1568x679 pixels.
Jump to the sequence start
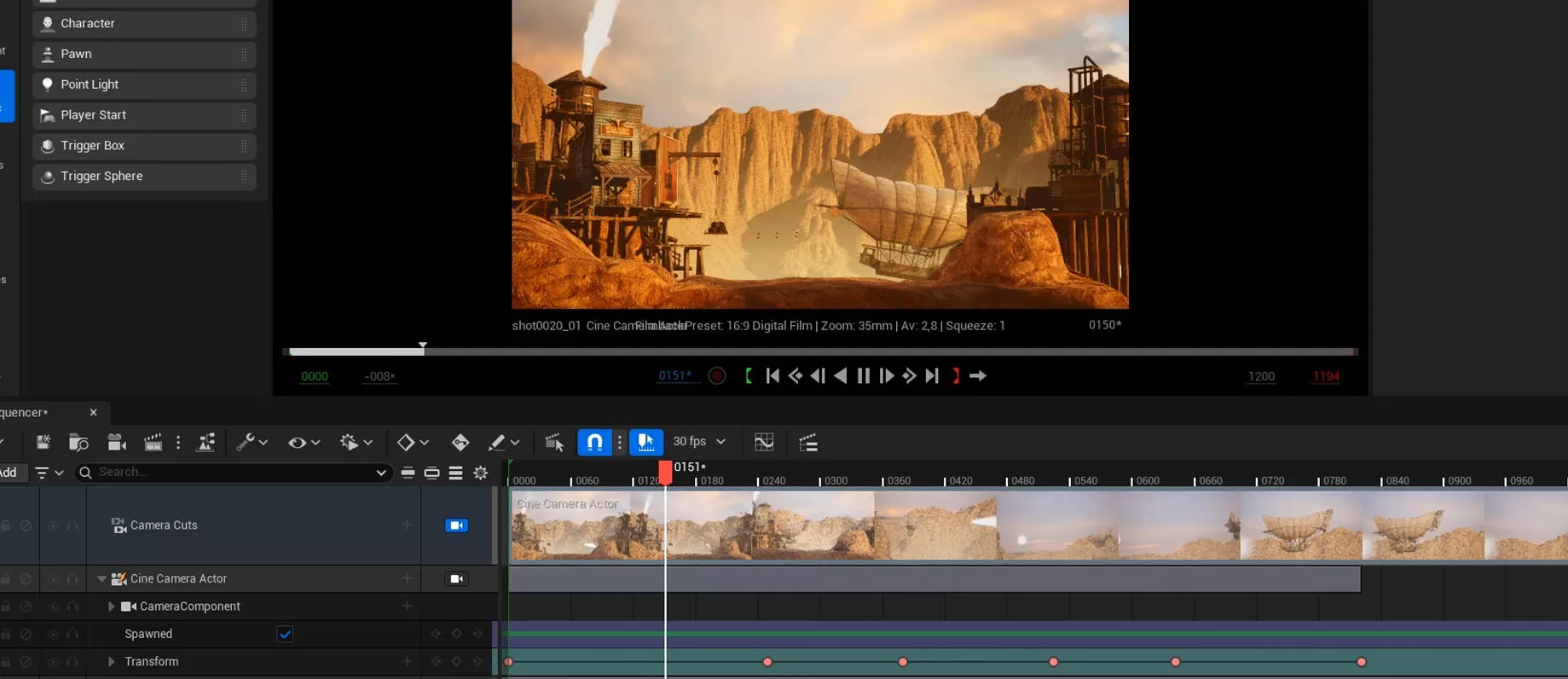point(772,376)
